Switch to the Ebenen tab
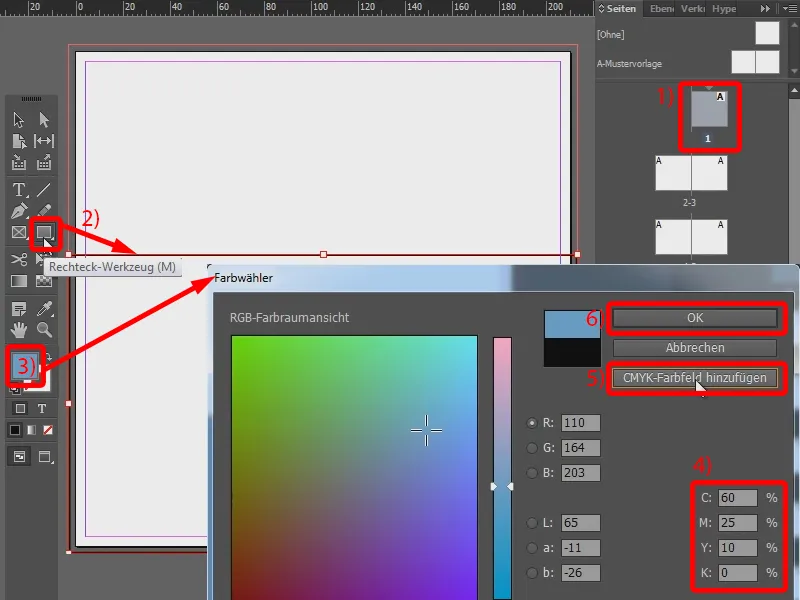This screenshot has width=800, height=600. [662, 10]
